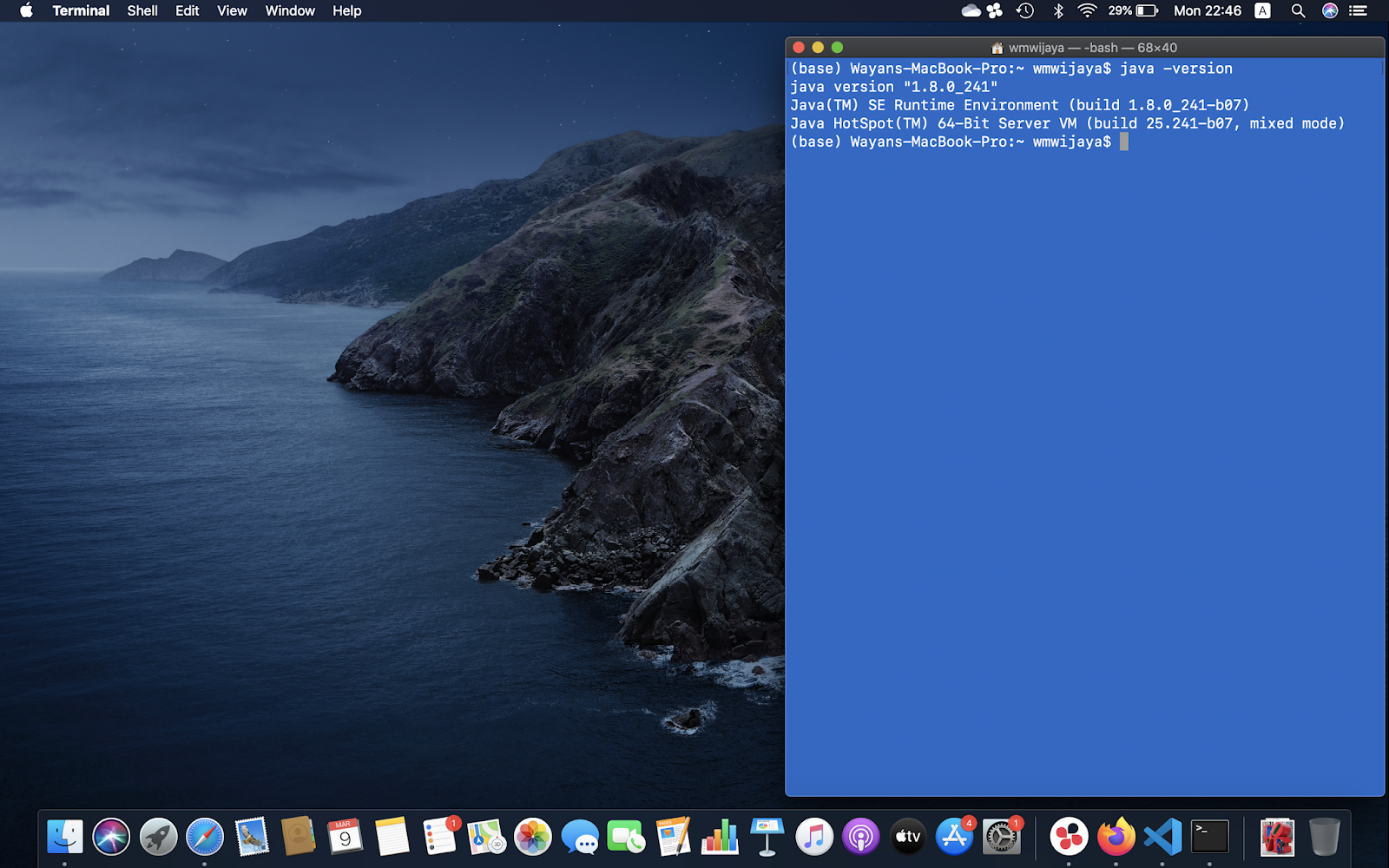This screenshot has width=1389, height=868.
Task: Switch input source via the A indicator
Action: tap(1262, 10)
